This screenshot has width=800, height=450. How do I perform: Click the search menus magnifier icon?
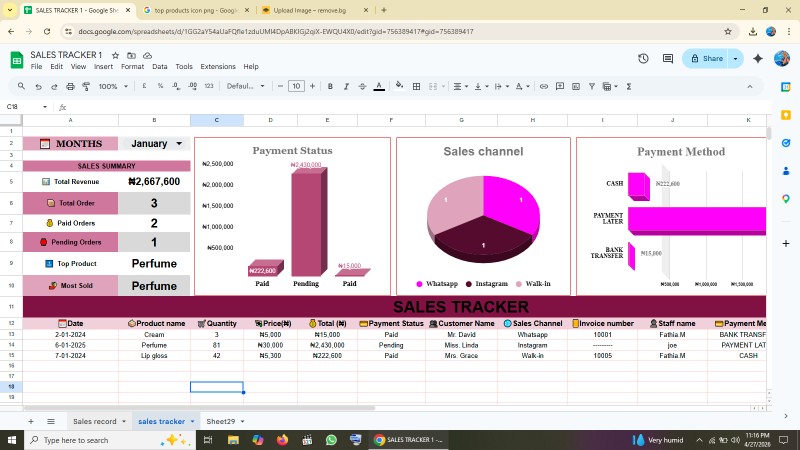(x=21, y=86)
